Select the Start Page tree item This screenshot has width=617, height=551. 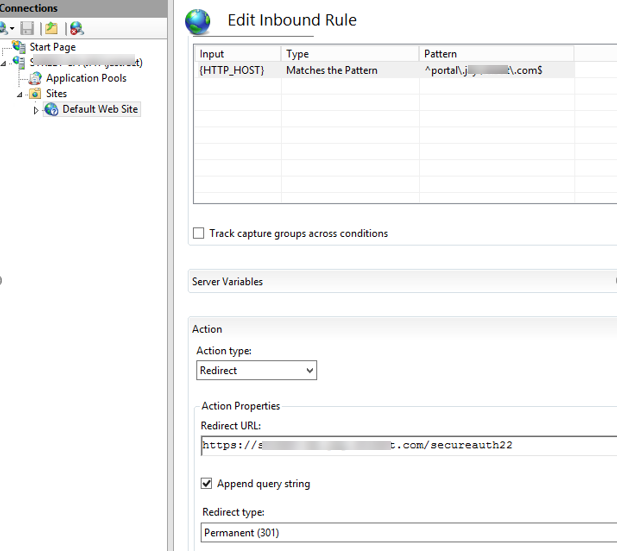tap(52, 47)
